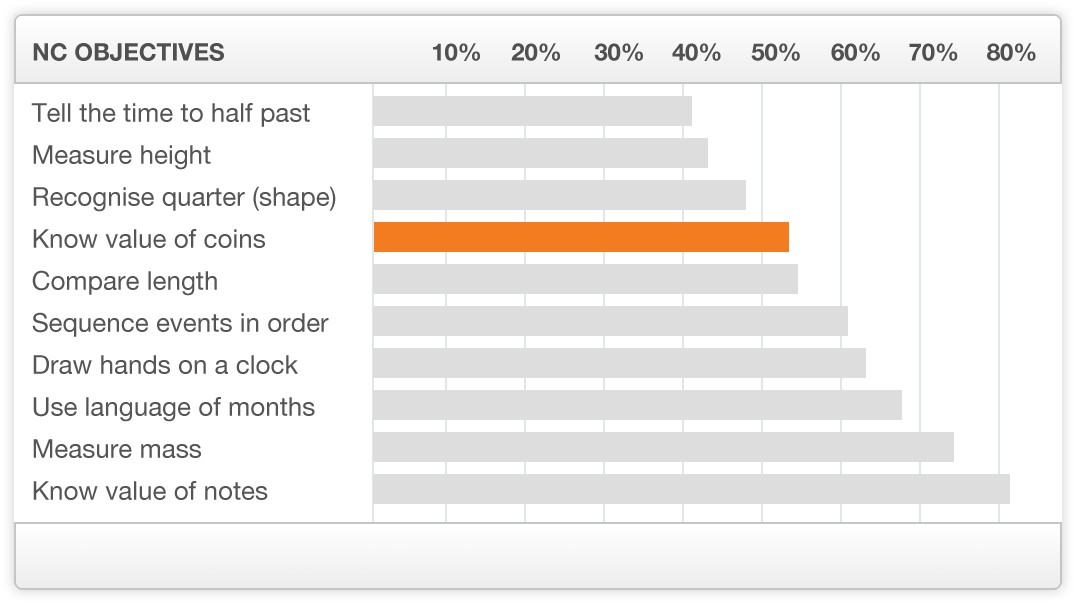Click the 30% column label
The image size is (1076, 604).
click(618, 52)
